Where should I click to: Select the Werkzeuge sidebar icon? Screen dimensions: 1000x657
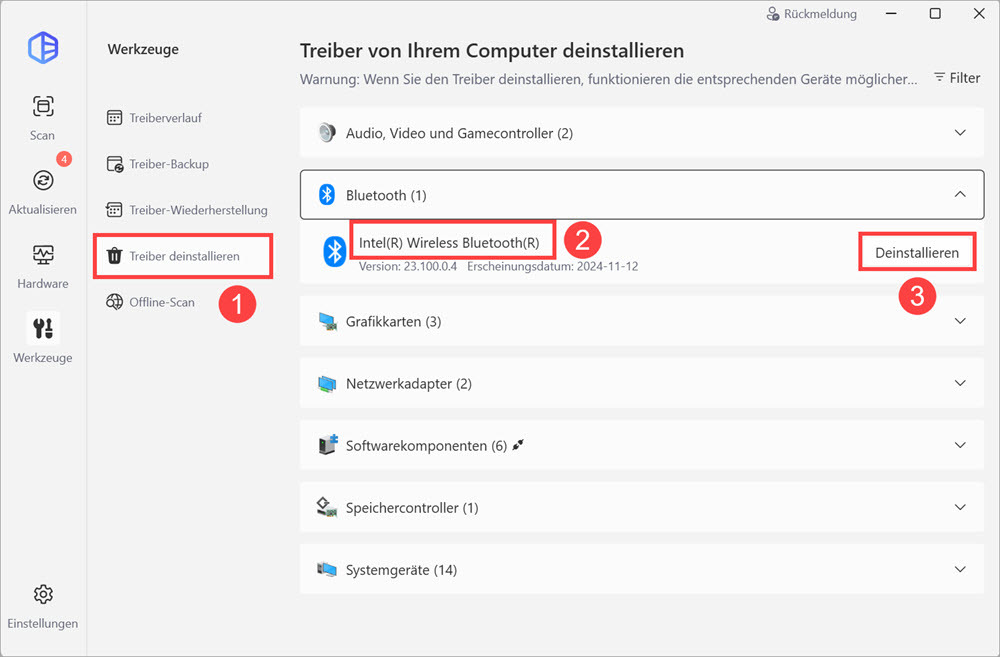[43, 328]
